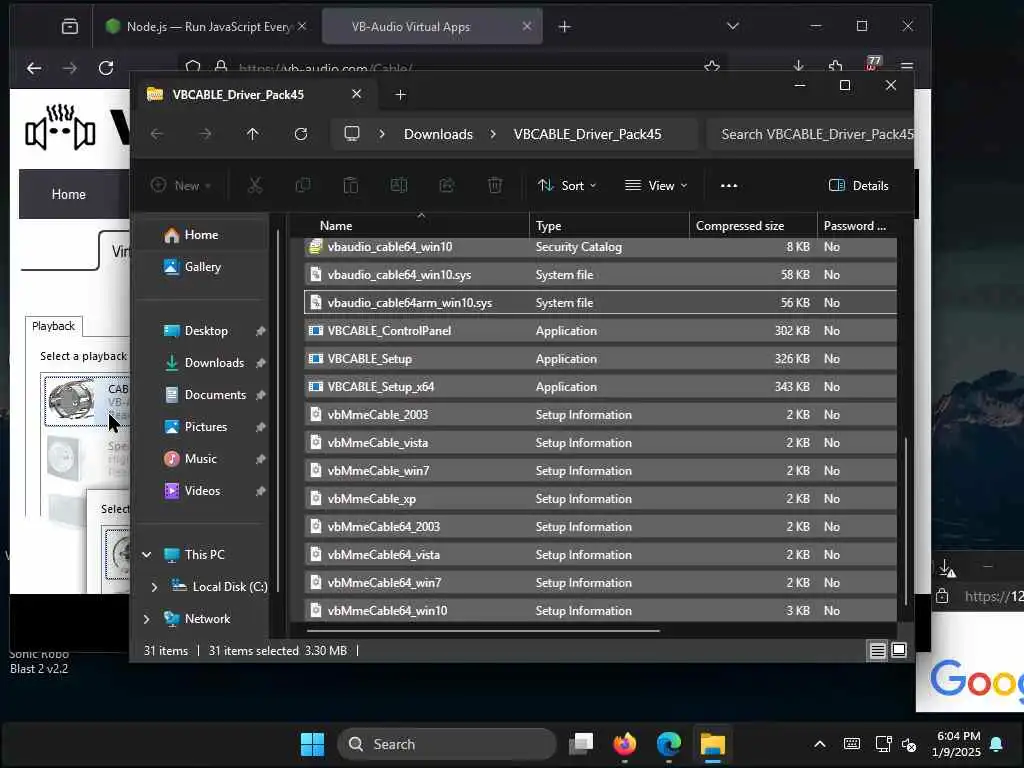The image size is (1024, 768).
Task: Launch Firefox from the taskbar
Action: click(625, 744)
